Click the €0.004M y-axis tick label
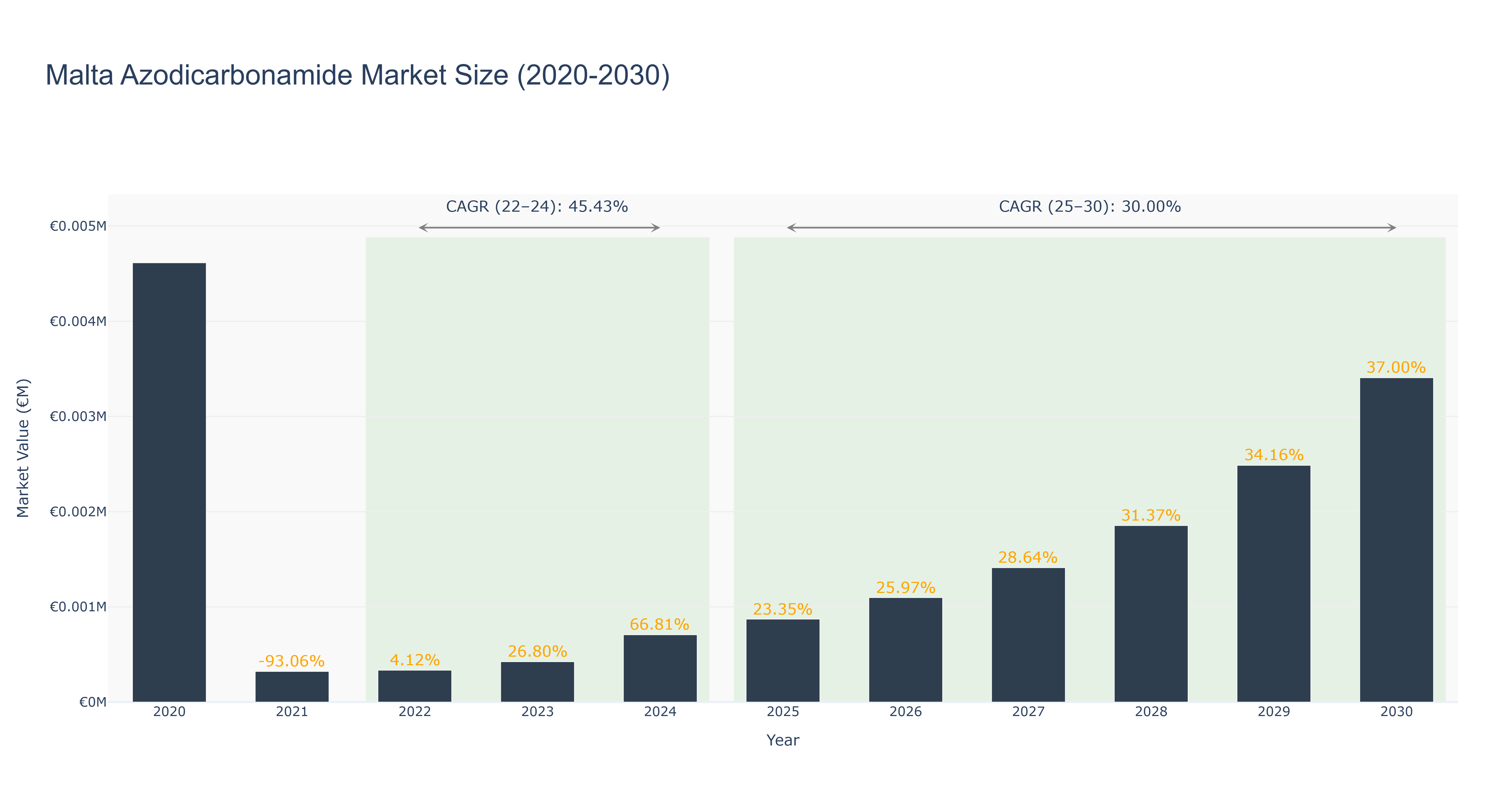1512x810 pixels. click(78, 322)
